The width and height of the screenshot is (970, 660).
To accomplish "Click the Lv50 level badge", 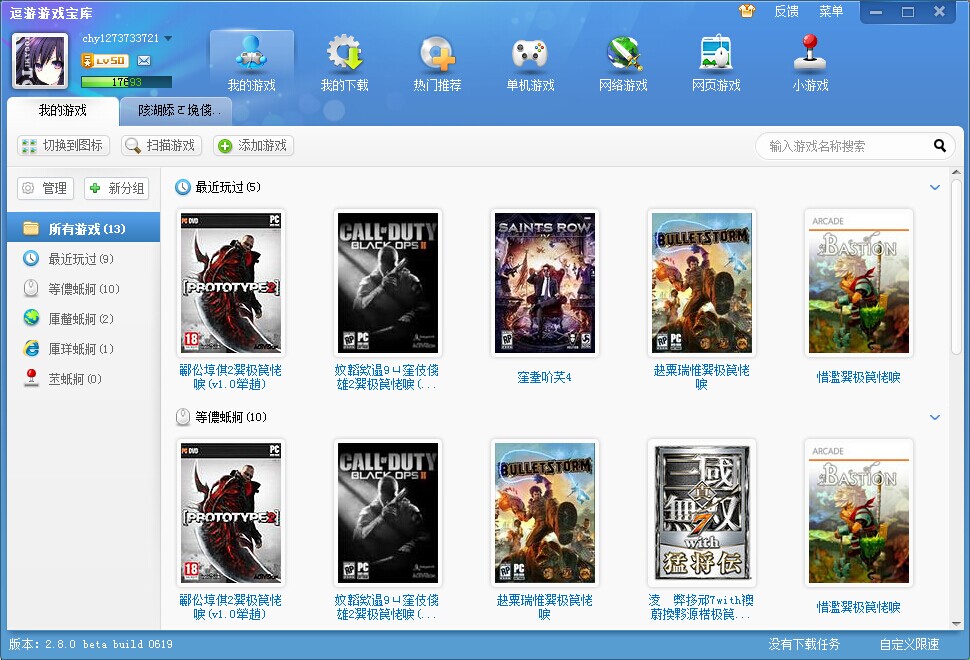I will click(x=105, y=61).
